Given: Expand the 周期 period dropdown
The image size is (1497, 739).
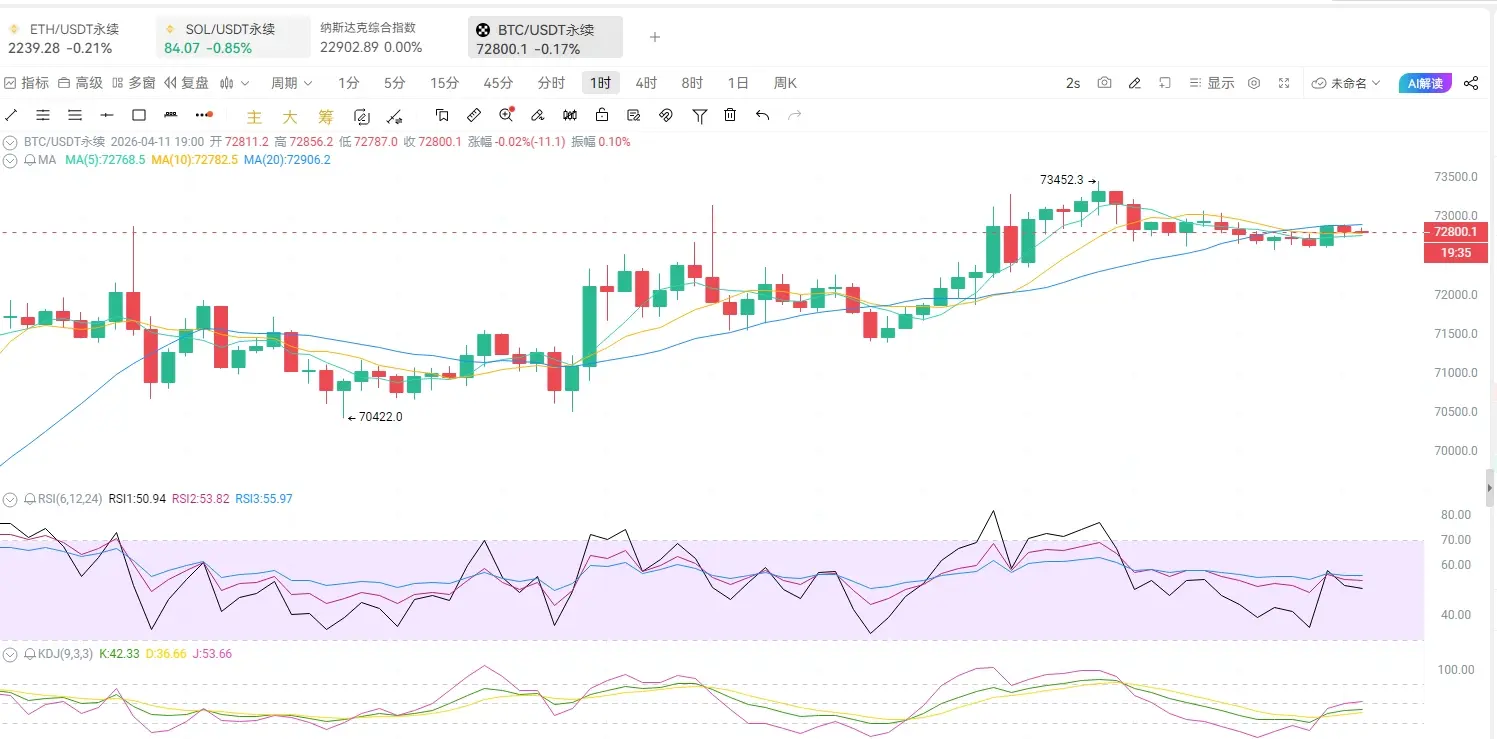Looking at the screenshot, I should click(292, 83).
